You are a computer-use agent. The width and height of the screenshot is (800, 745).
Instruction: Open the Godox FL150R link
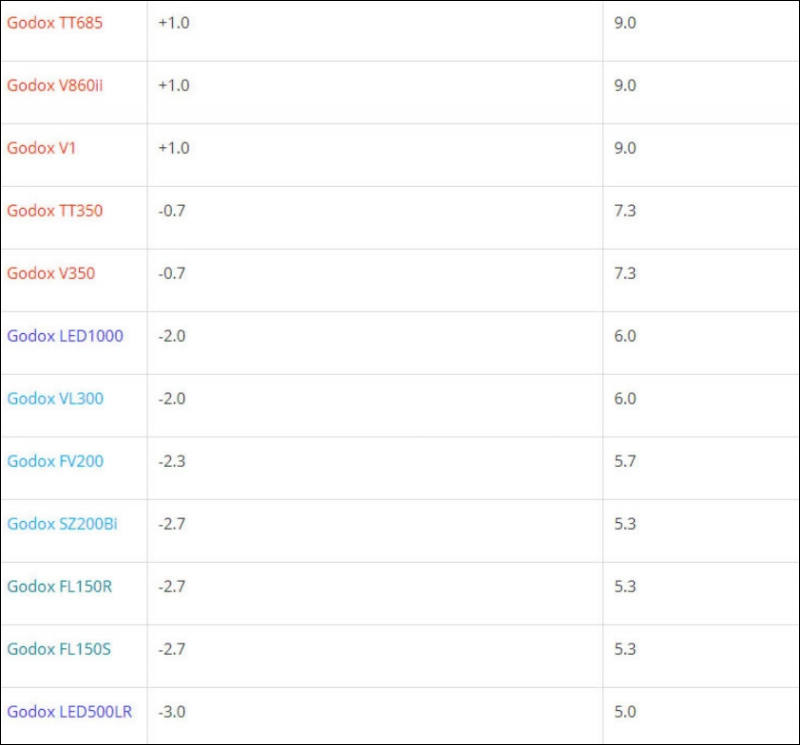[59, 586]
